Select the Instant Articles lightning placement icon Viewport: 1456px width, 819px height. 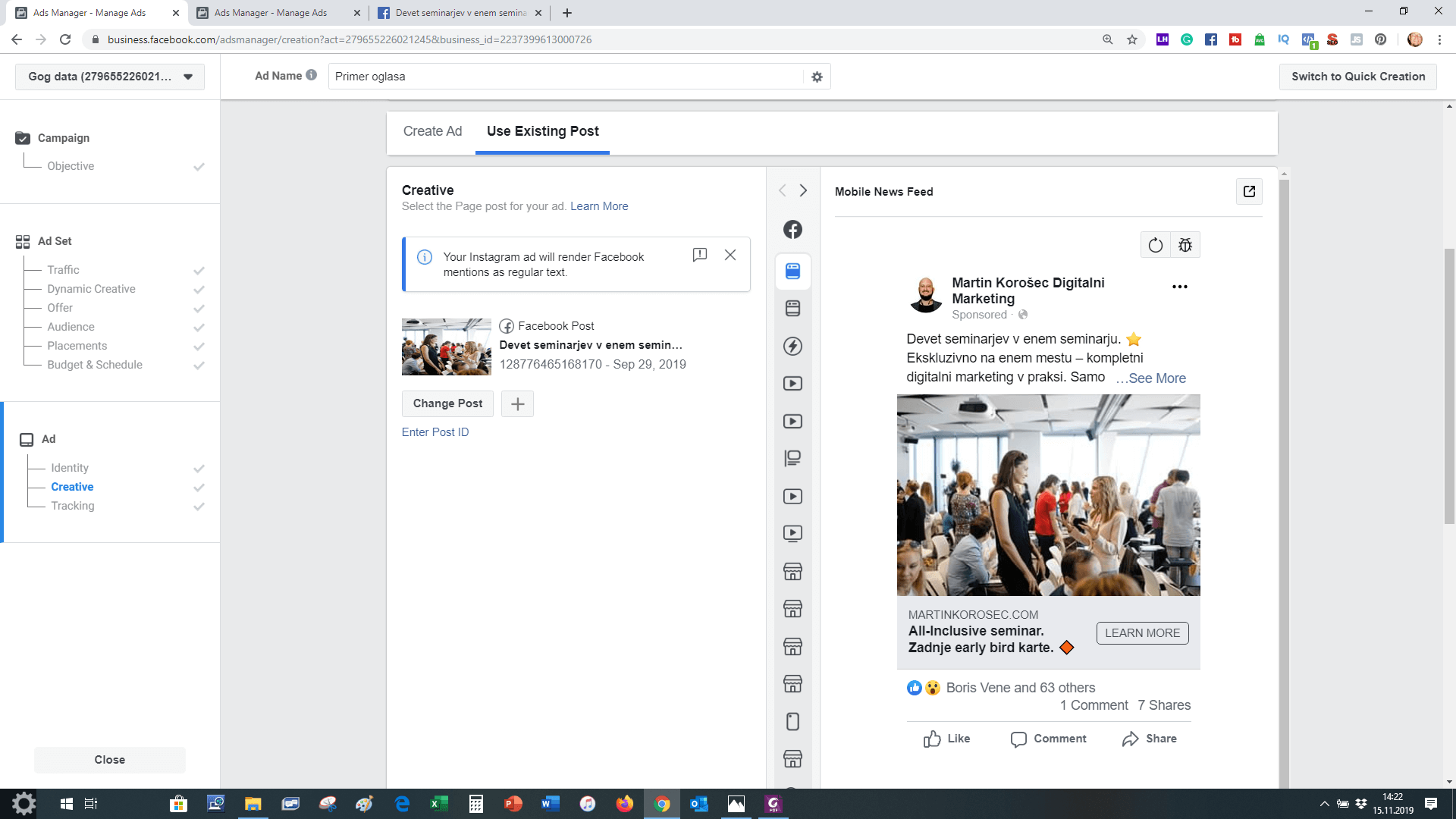[x=792, y=346]
